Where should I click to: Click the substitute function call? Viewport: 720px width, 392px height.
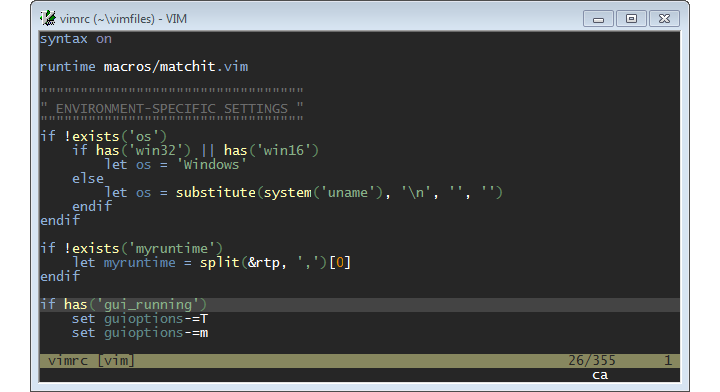[x=339, y=192]
